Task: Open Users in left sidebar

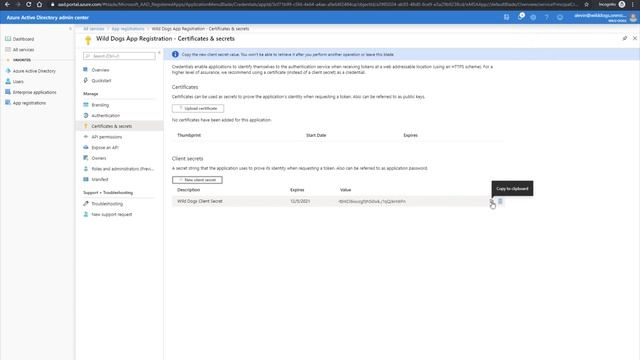Action: (x=18, y=82)
